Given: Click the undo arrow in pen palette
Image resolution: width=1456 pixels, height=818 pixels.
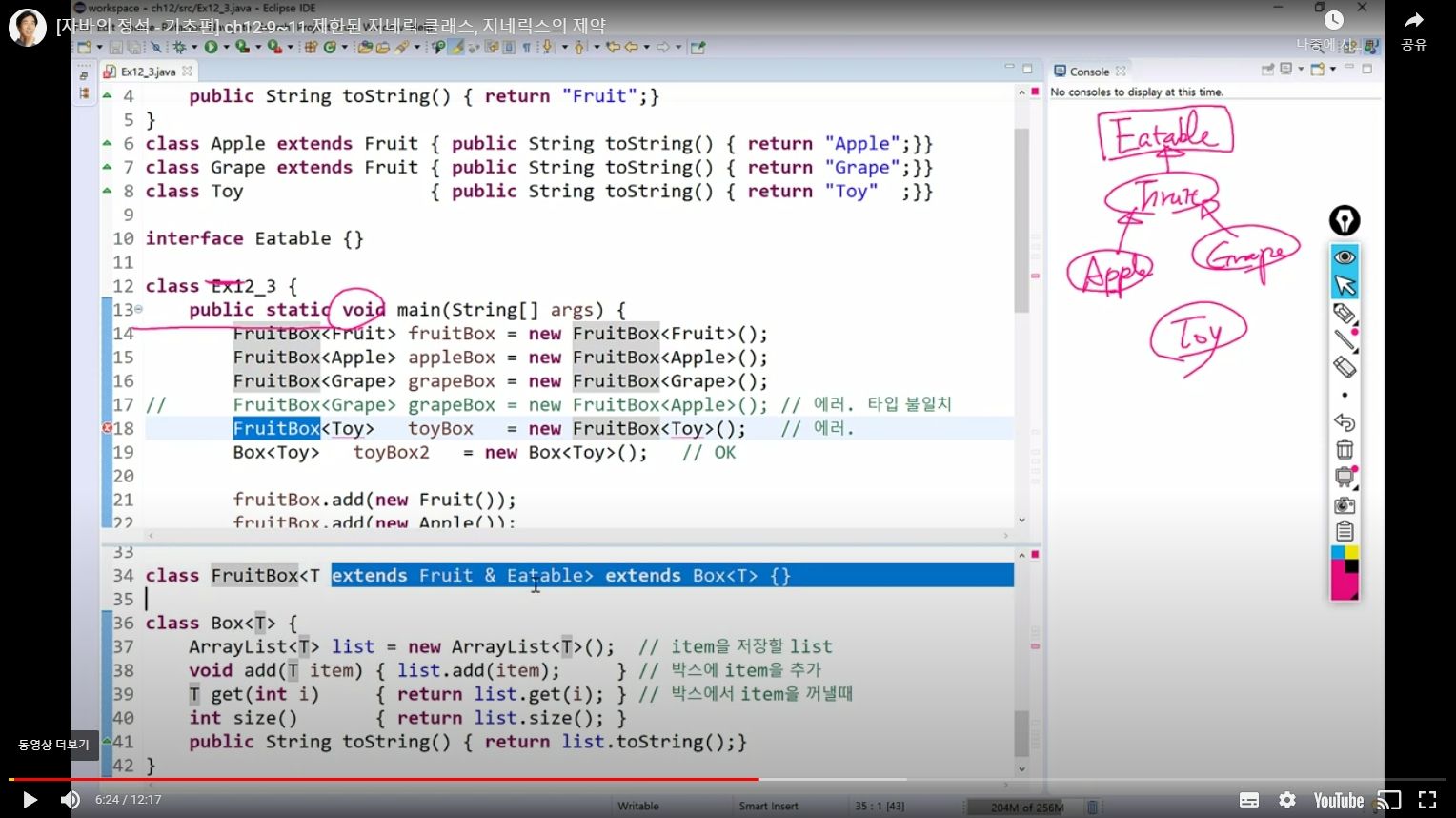Looking at the screenshot, I should 1345,421.
